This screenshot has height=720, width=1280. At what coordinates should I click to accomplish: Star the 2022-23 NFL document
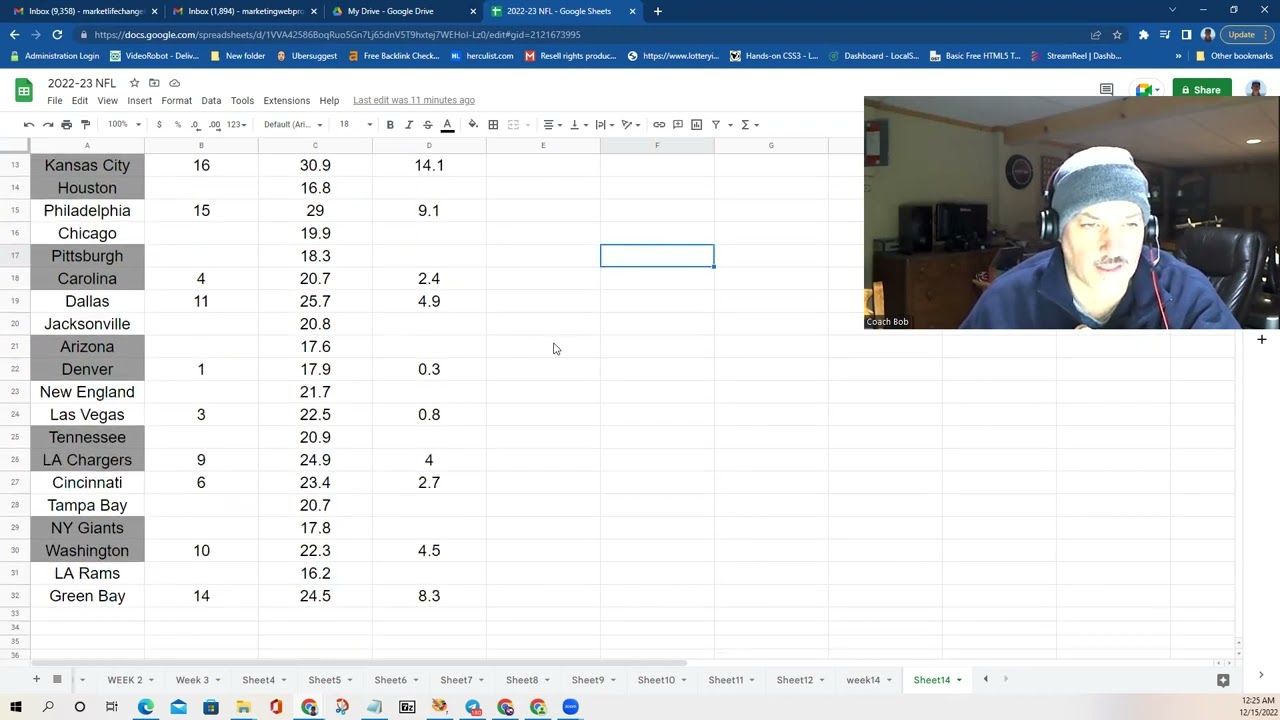coord(134,83)
